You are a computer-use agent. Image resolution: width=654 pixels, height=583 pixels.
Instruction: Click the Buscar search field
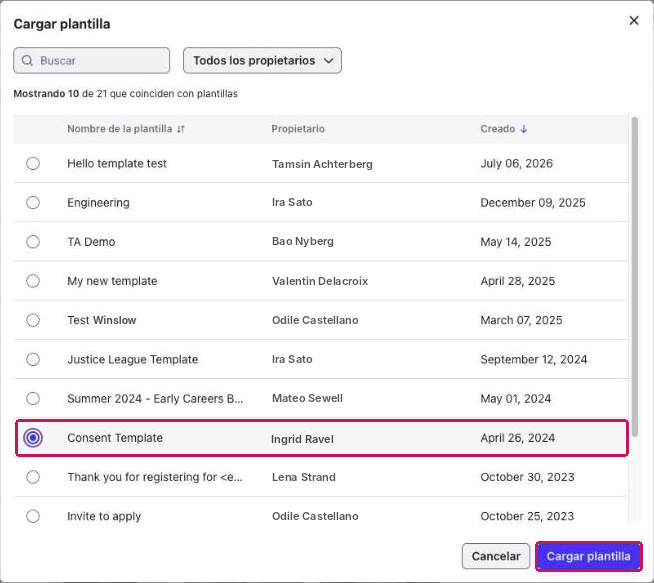coord(91,60)
